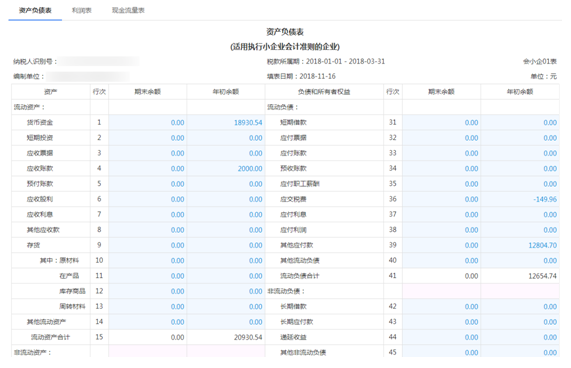The image size is (571, 368).
Task: Click 其他流动资产 期末余额 field
Action: [x=147, y=322]
